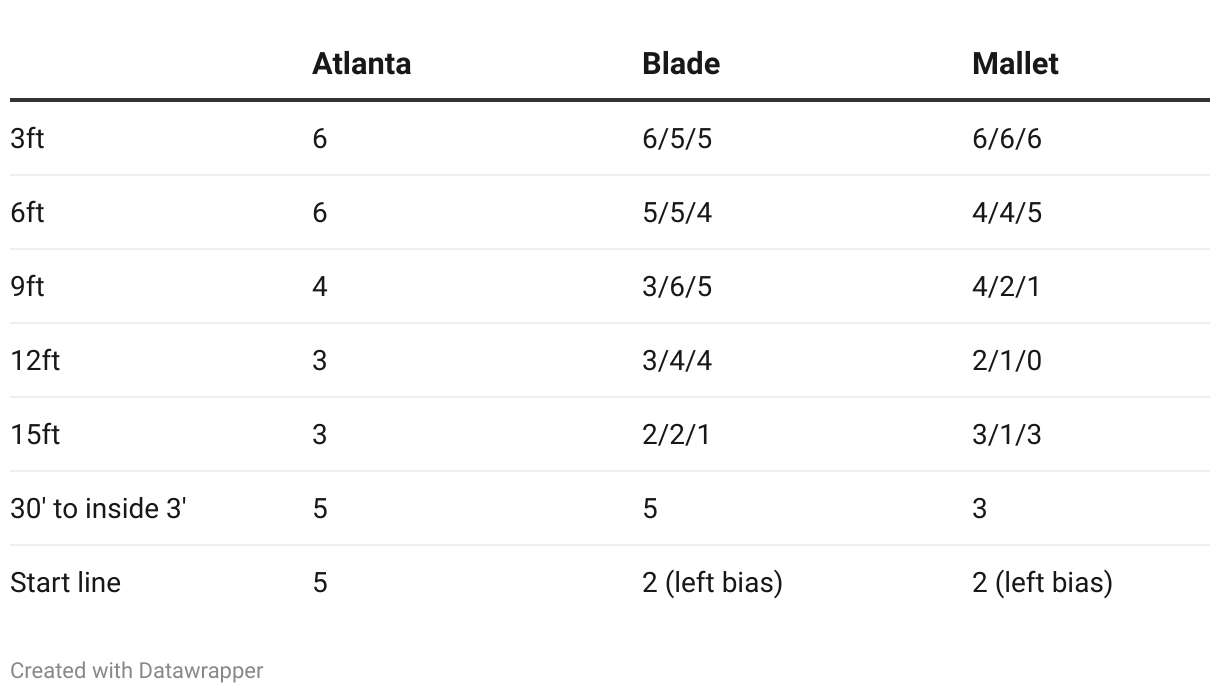Click the Blade 9ft value 3/6/5

coord(677,286)
